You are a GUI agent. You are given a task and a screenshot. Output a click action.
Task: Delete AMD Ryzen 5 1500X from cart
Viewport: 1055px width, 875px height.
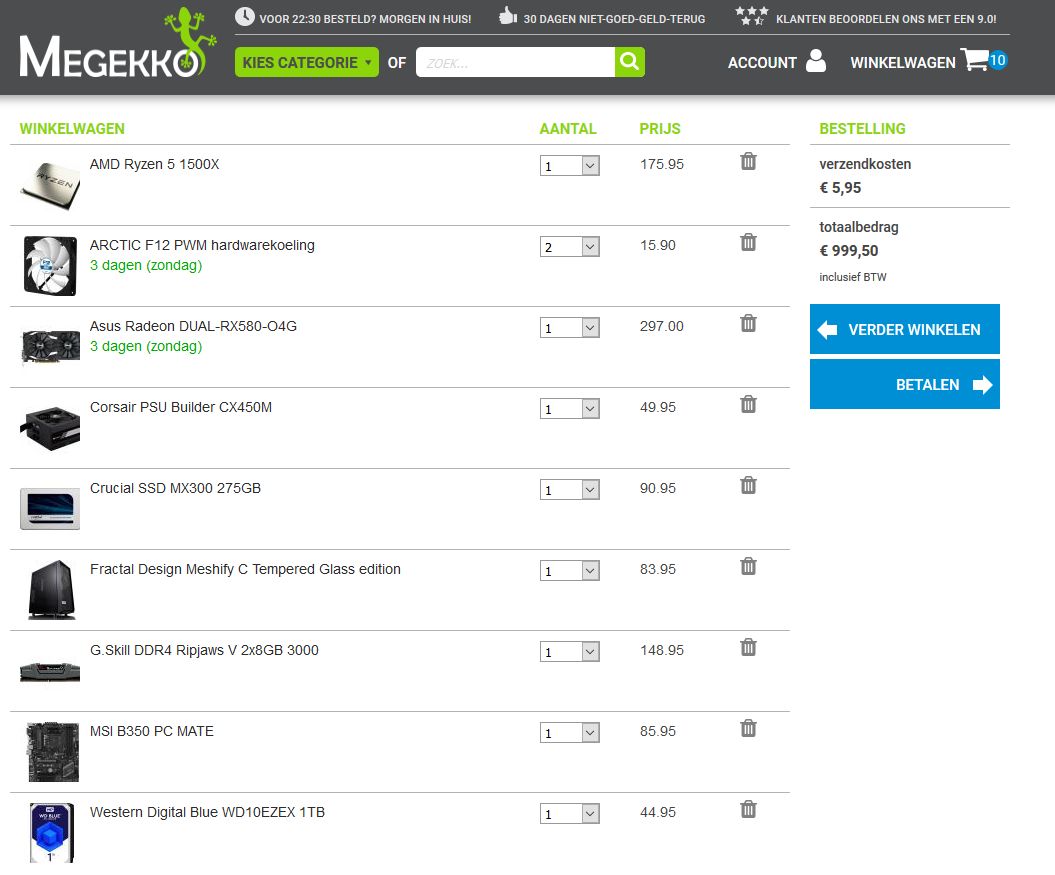pyautogui.click(x=748, y=161)
